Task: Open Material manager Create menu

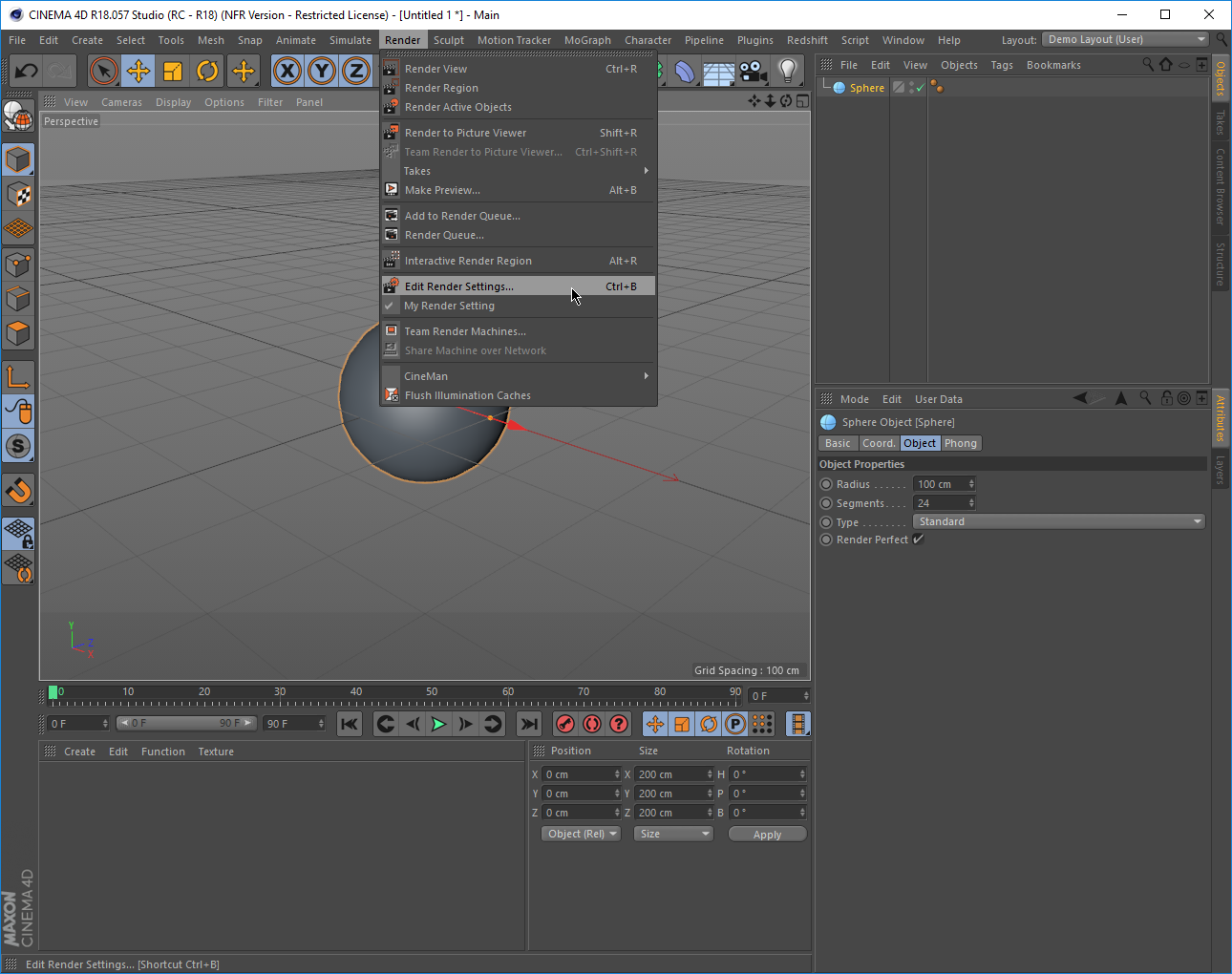Action: (x=79, y=752)
